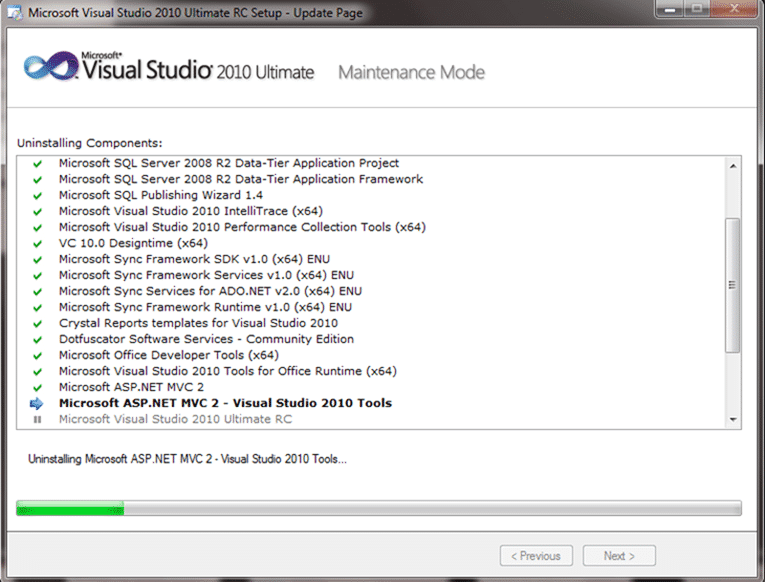Click checkmark beside Sync Framework SDK v1.0
The image size is (765, 582).
(x=37, y=260)
